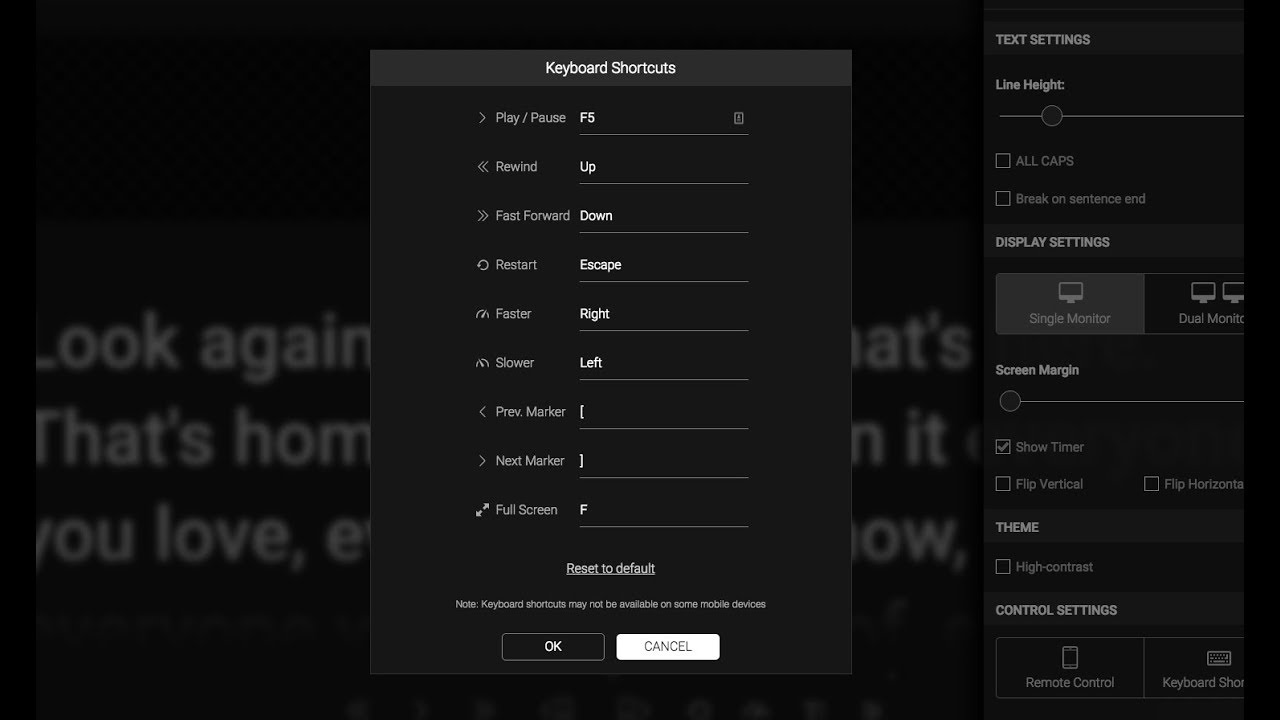Click the Reset to default link
1280x720 pixels.
click(x=610, y=567)
